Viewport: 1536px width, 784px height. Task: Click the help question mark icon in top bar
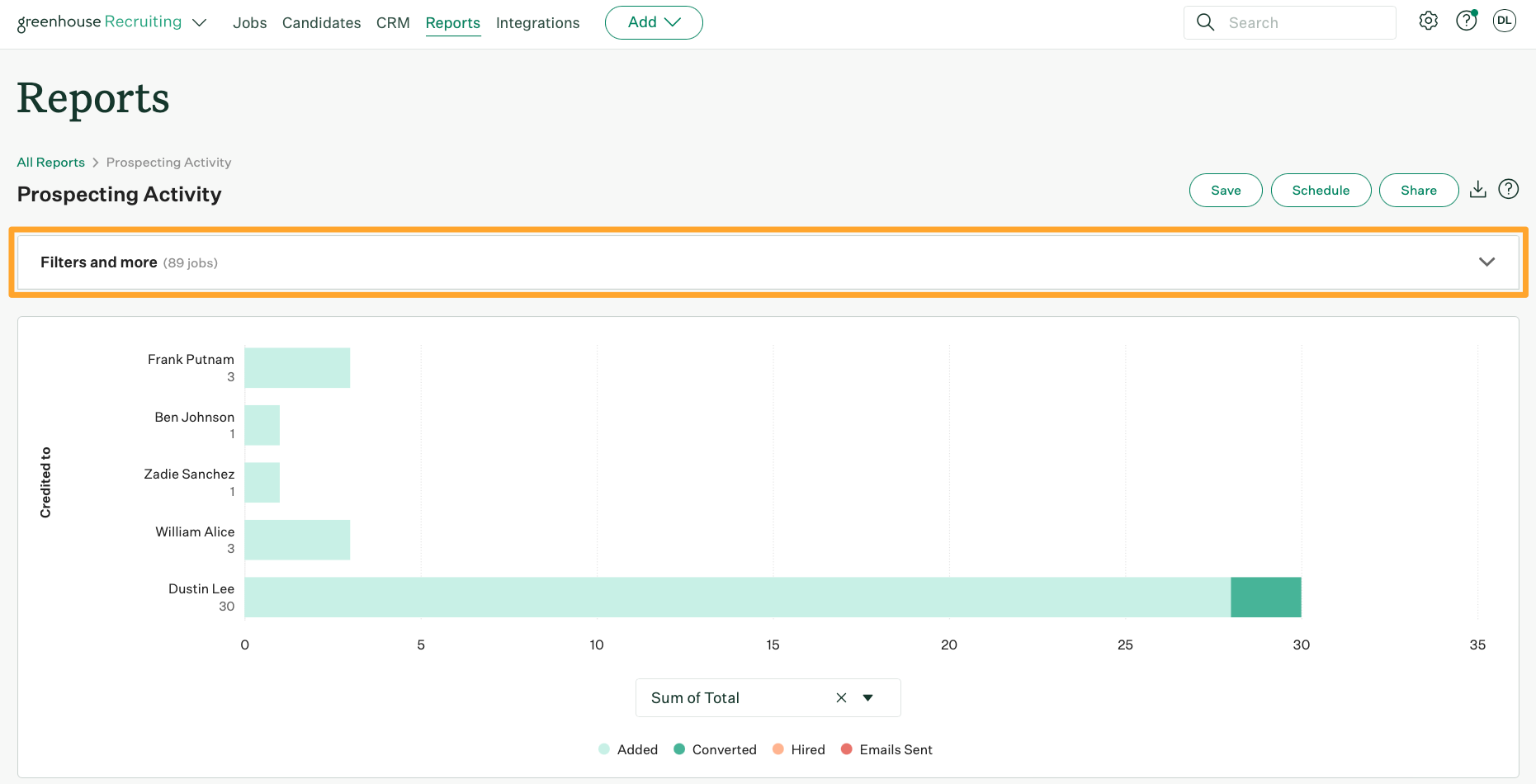pos(1467,21)
